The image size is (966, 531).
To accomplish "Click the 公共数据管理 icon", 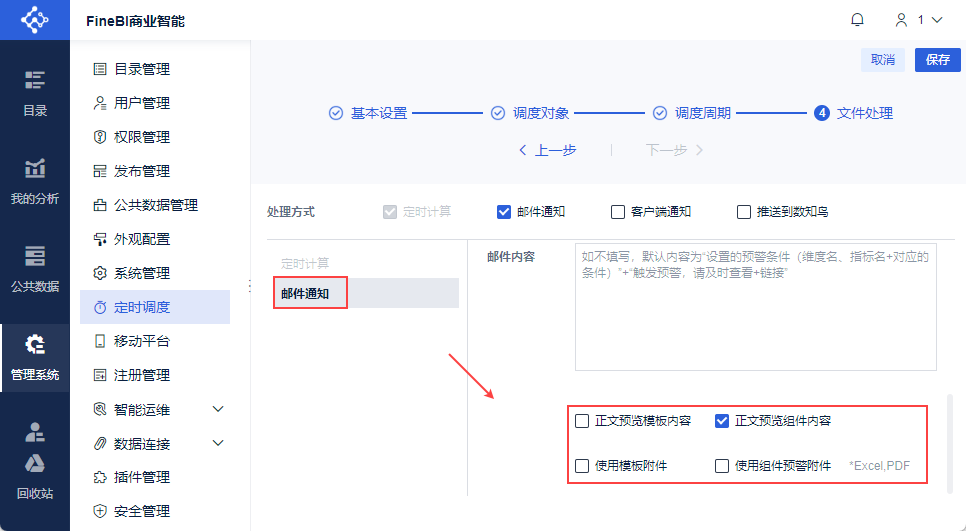I will [x=99, y=205].
